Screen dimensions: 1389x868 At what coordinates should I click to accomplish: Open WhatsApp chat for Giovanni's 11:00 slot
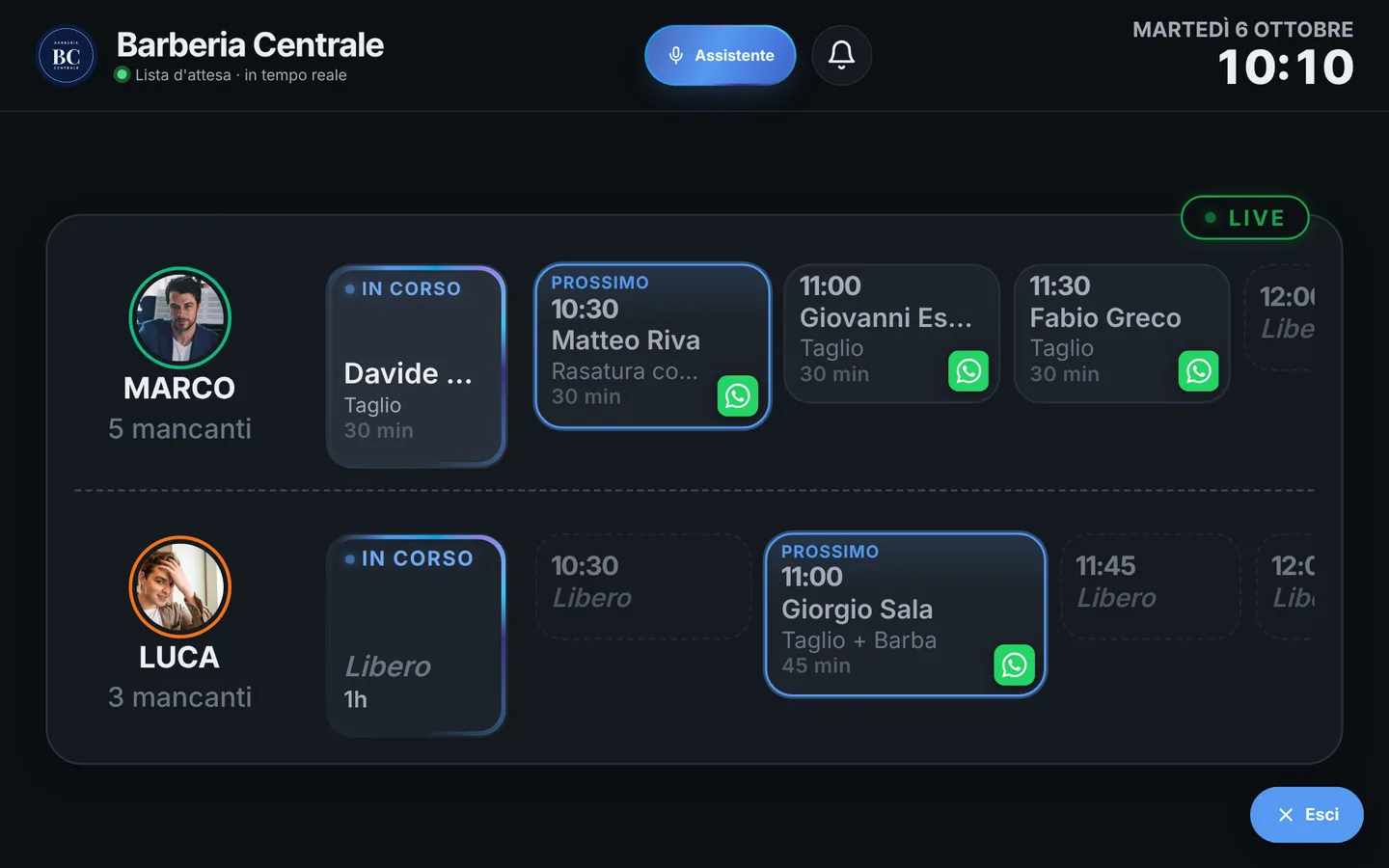[x=968, y=371]
